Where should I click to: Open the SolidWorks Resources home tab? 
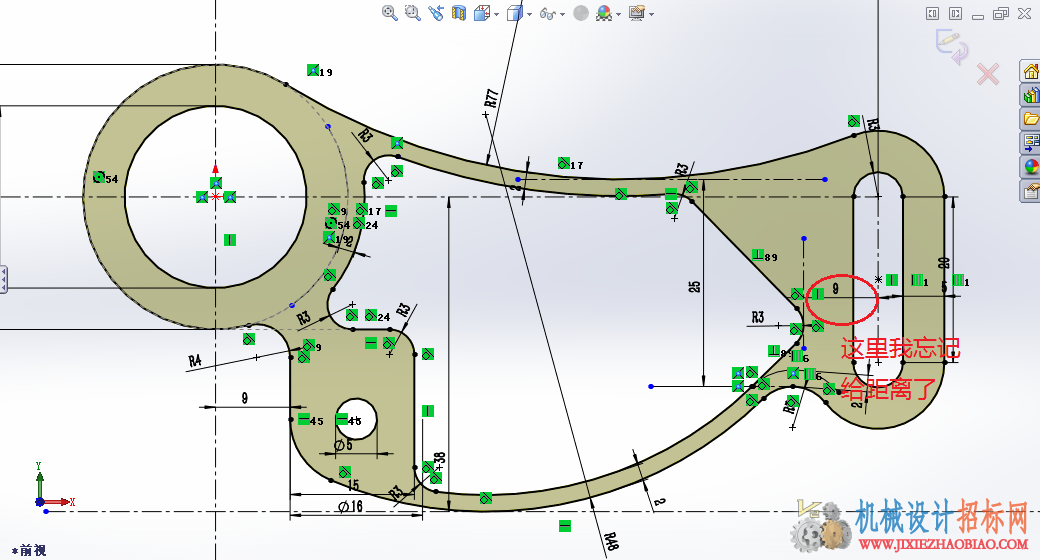coord(1031,72)
